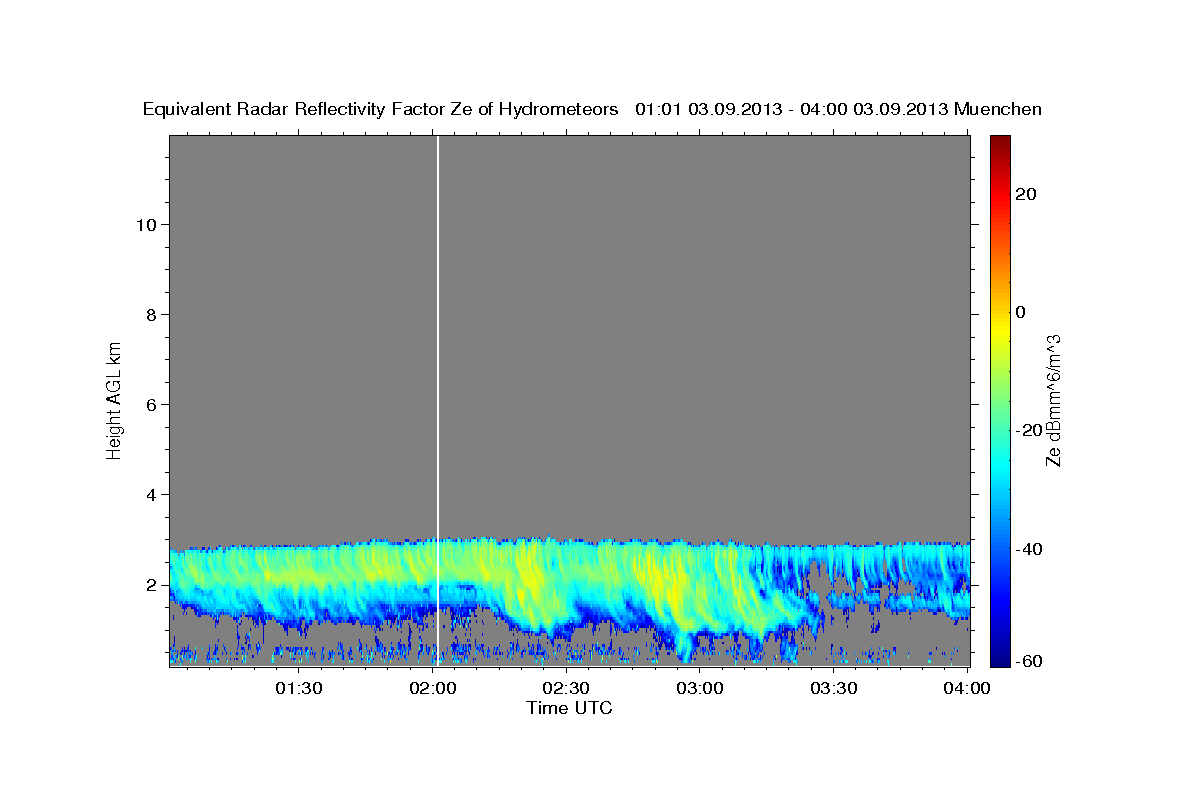Click the height axis label '2'
The width and height of the screenshot is (1200, 800).
(153, 584)
